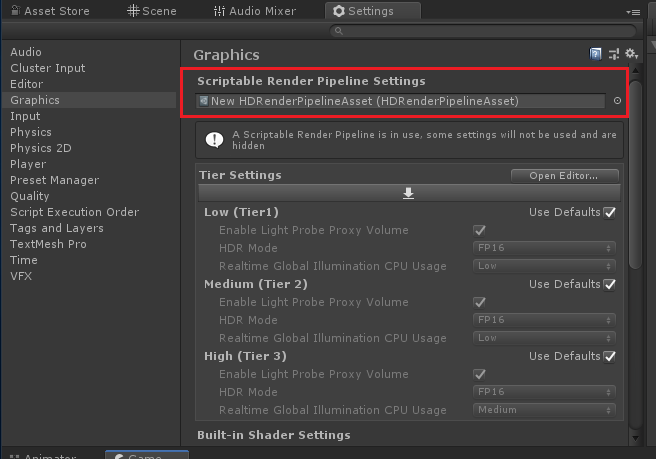
Task: Switch to the Audio Mixer tab
Action: [254, 11]
